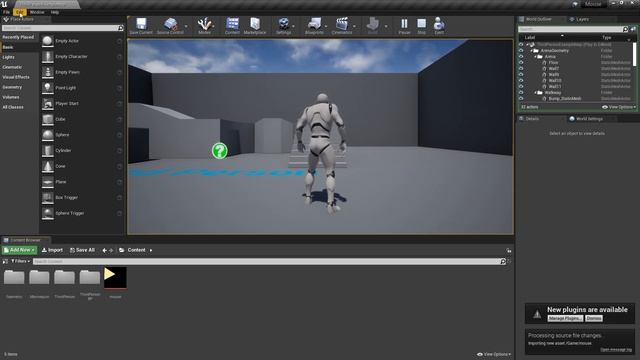Viewport: 640px width, 360px height.
Task: Choose the Player Start actor icon
Action: pos(48,104)
